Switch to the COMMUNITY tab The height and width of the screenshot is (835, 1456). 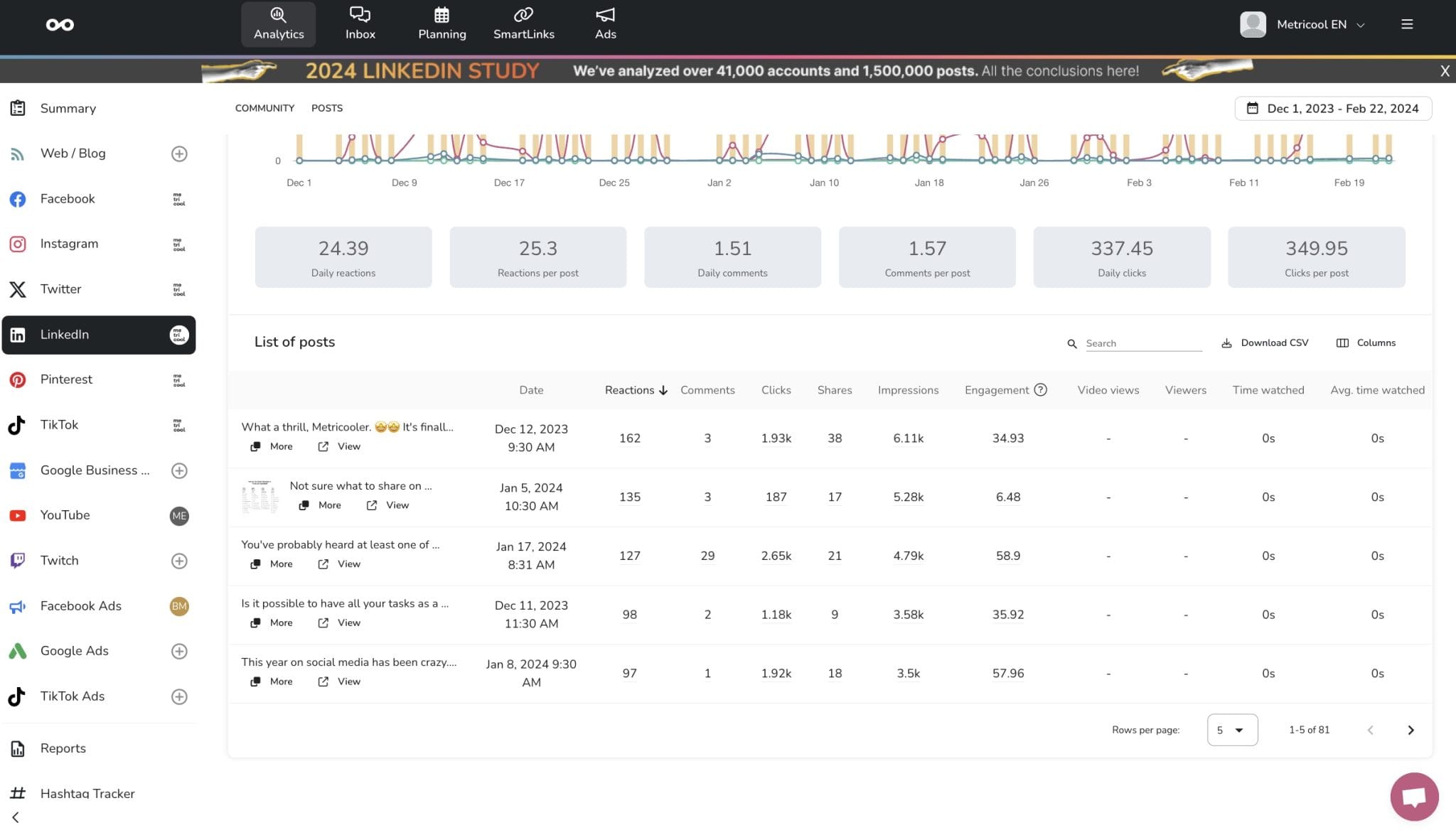pyautogui.click(x=264, y=108)
